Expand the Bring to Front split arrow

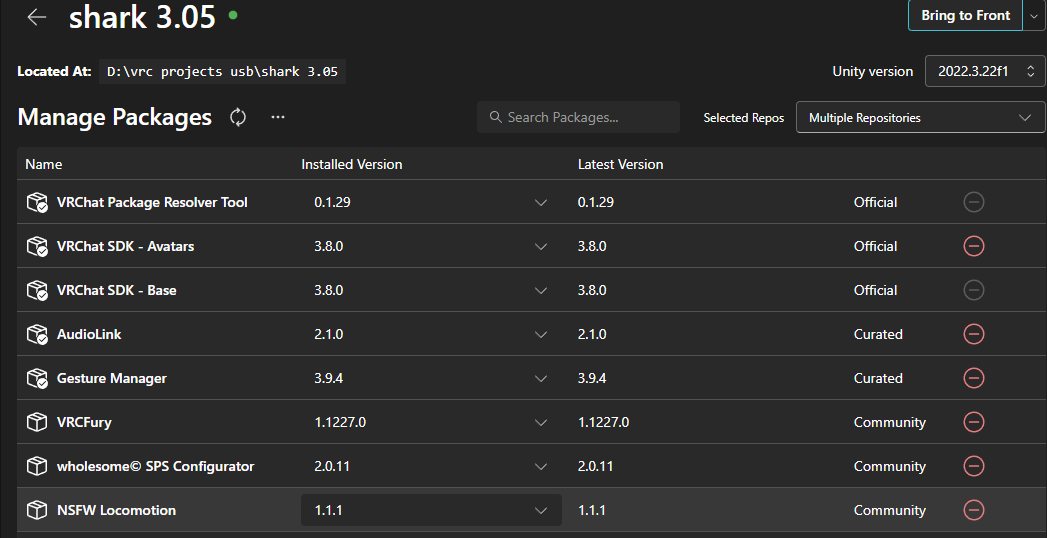point(1034,15)
